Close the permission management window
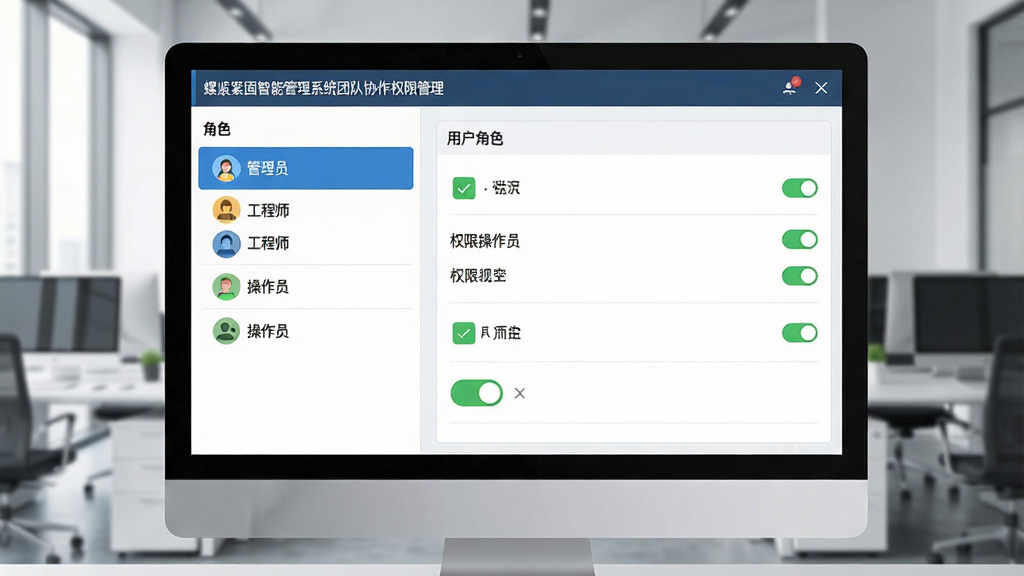 point(821,88)
